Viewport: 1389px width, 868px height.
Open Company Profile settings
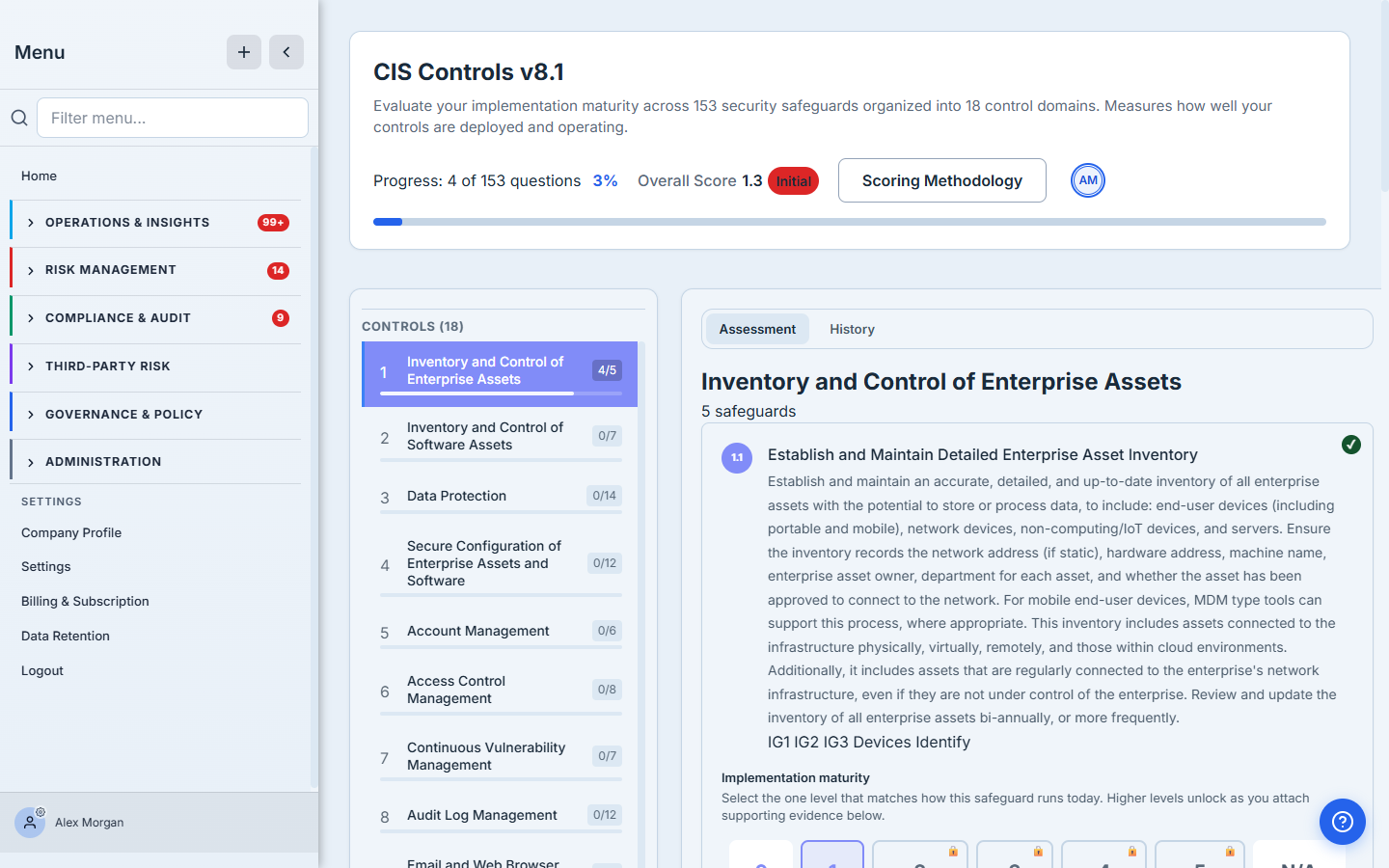[71, 532]
